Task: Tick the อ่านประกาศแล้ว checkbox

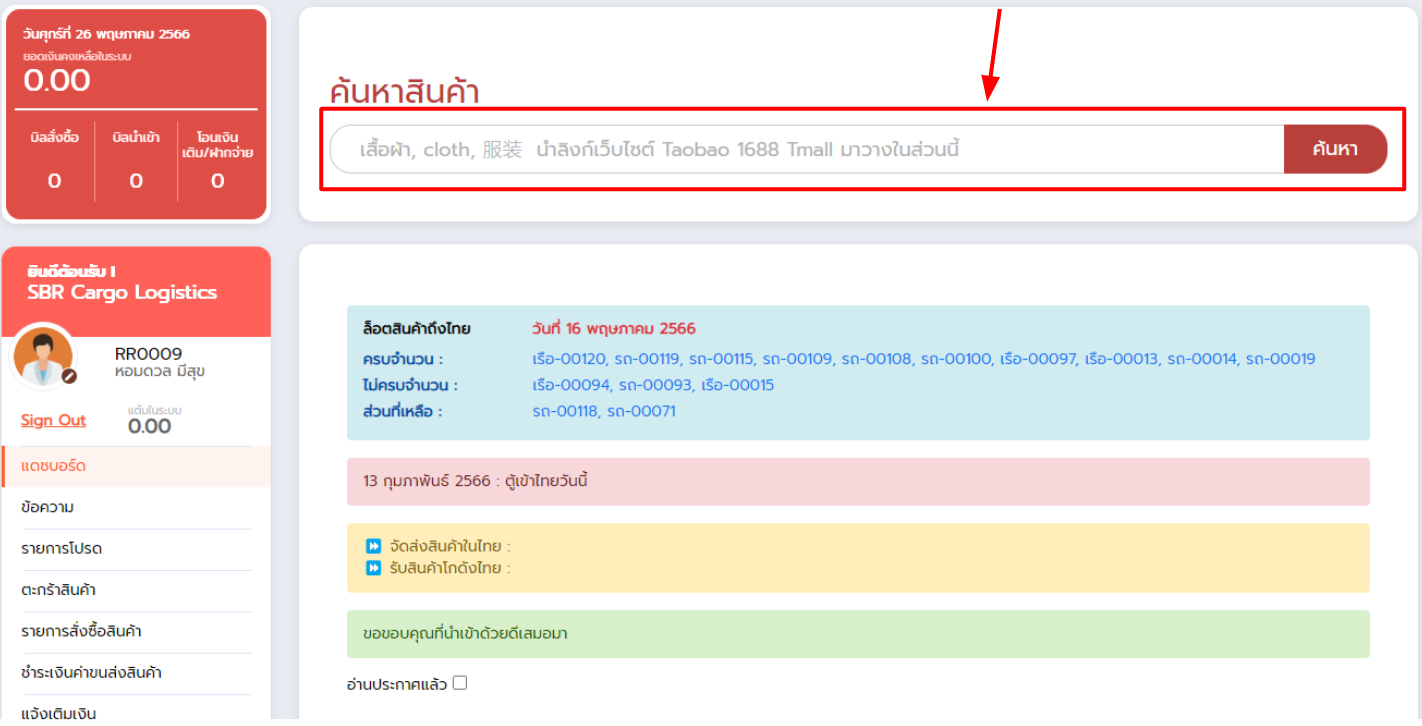Action: 460,683
